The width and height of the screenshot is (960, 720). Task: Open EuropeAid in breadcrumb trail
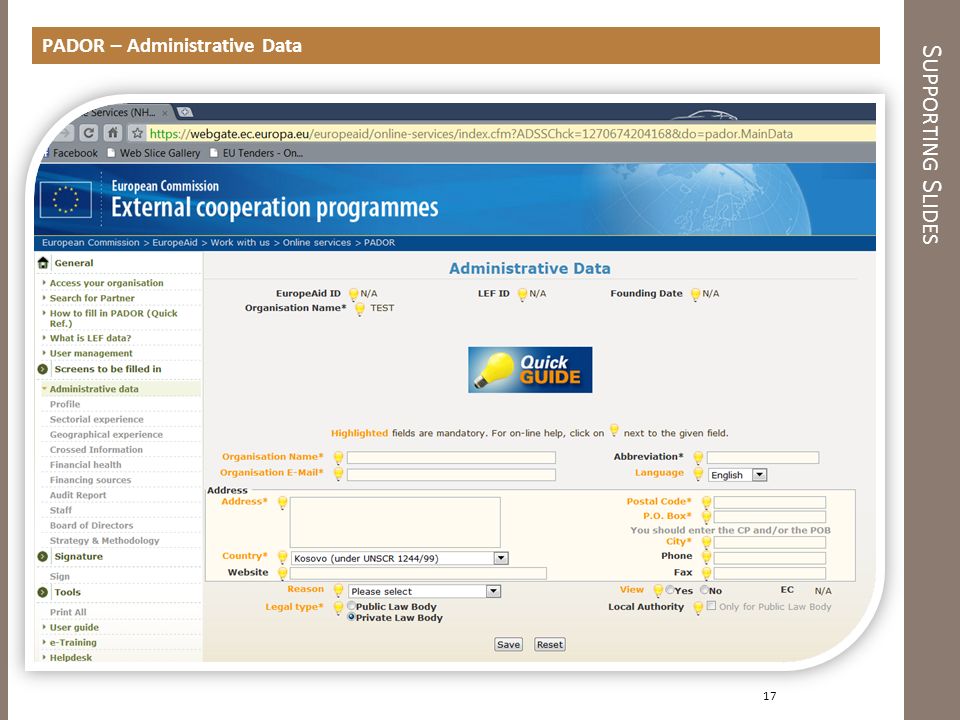tap(175, 242)
